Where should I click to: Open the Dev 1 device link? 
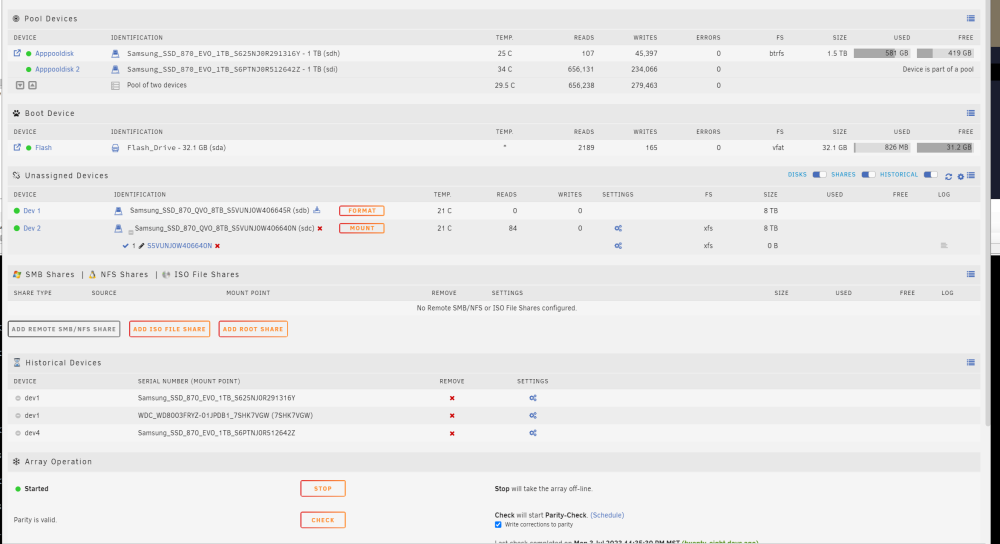pyautogui.click(x=32, y=210)
